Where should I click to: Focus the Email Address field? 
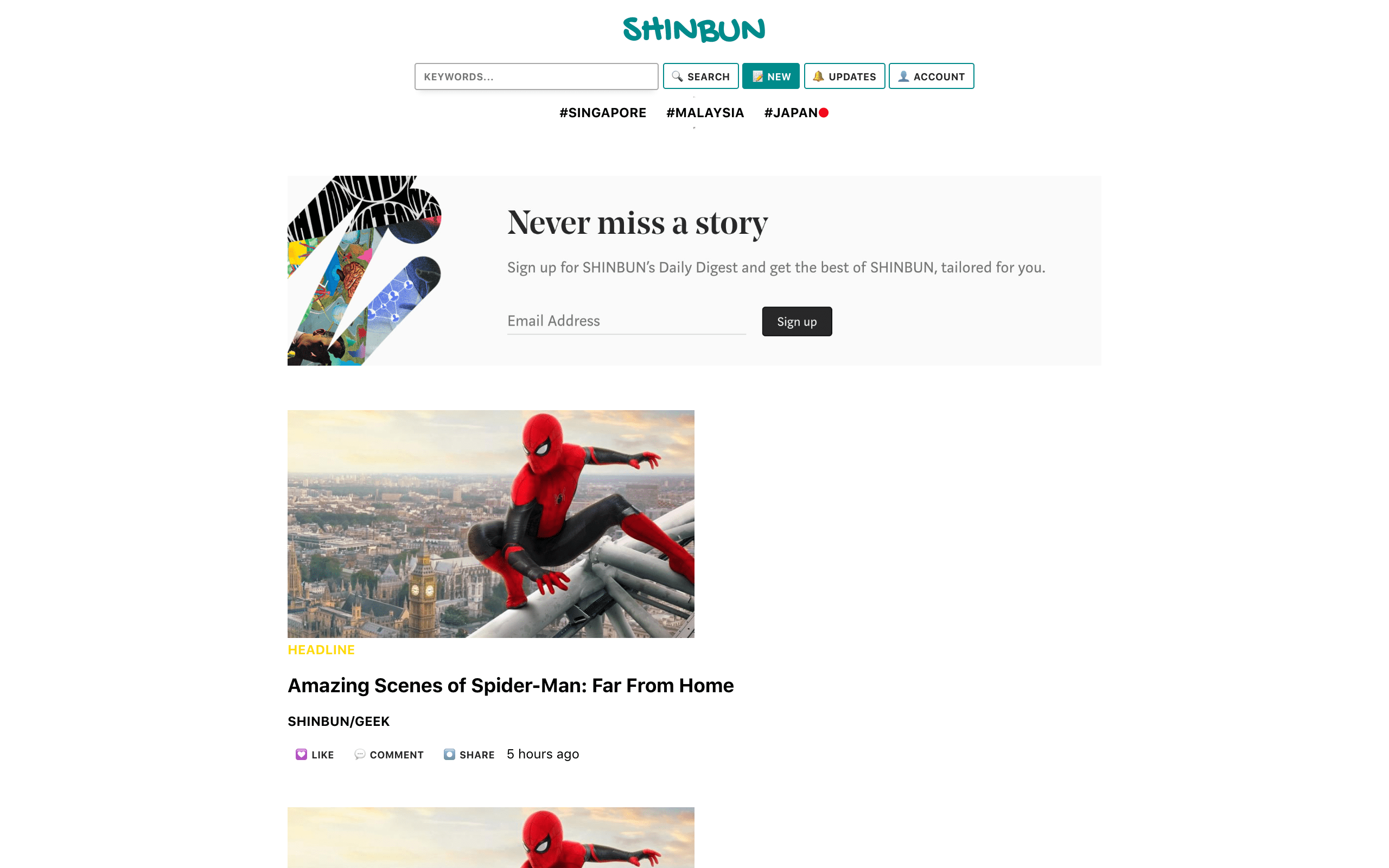(x=626, y=321)
